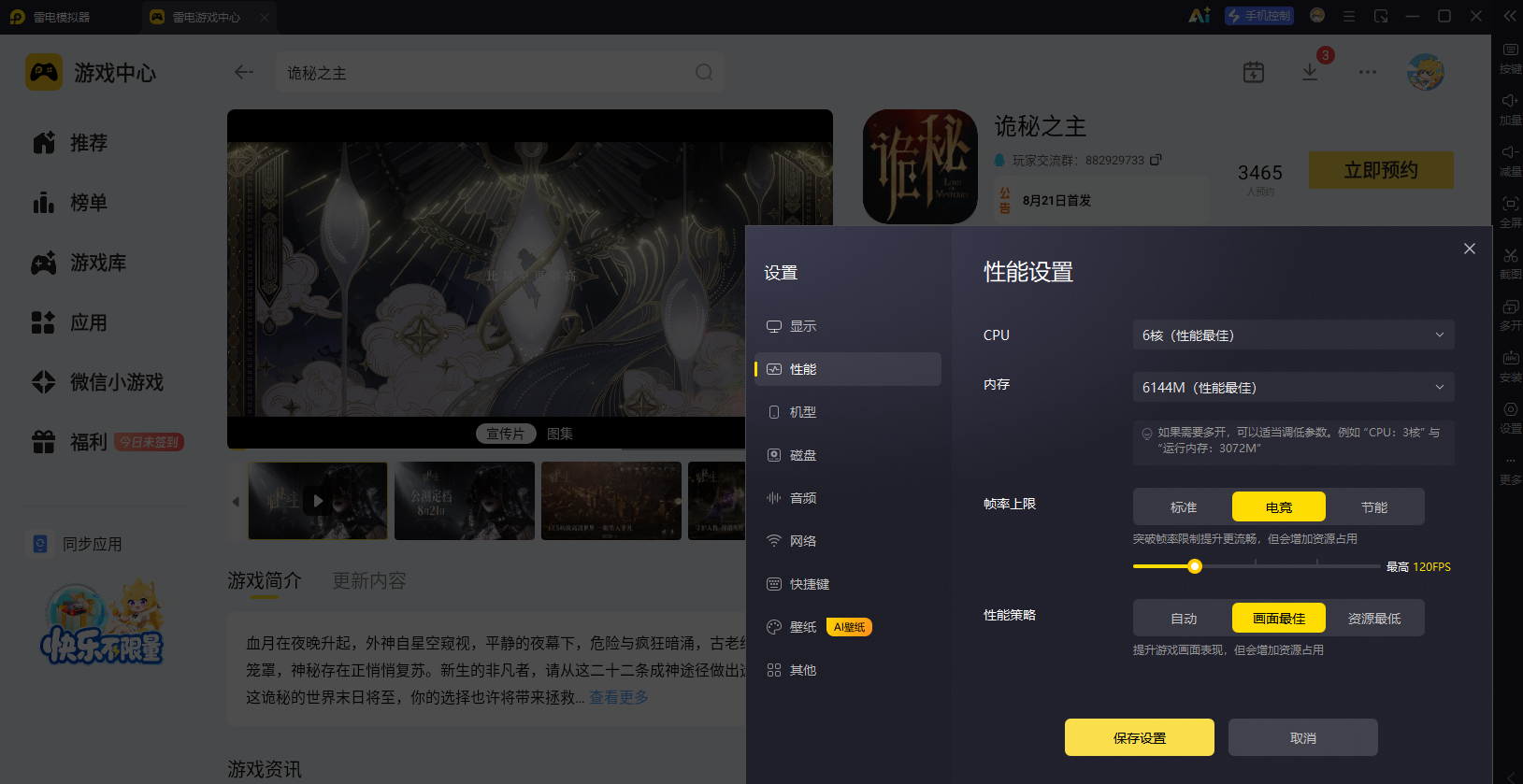1523x784 pixels.
Task: Click the AI assistant icon in title bar
Action: click(1200, 16)
